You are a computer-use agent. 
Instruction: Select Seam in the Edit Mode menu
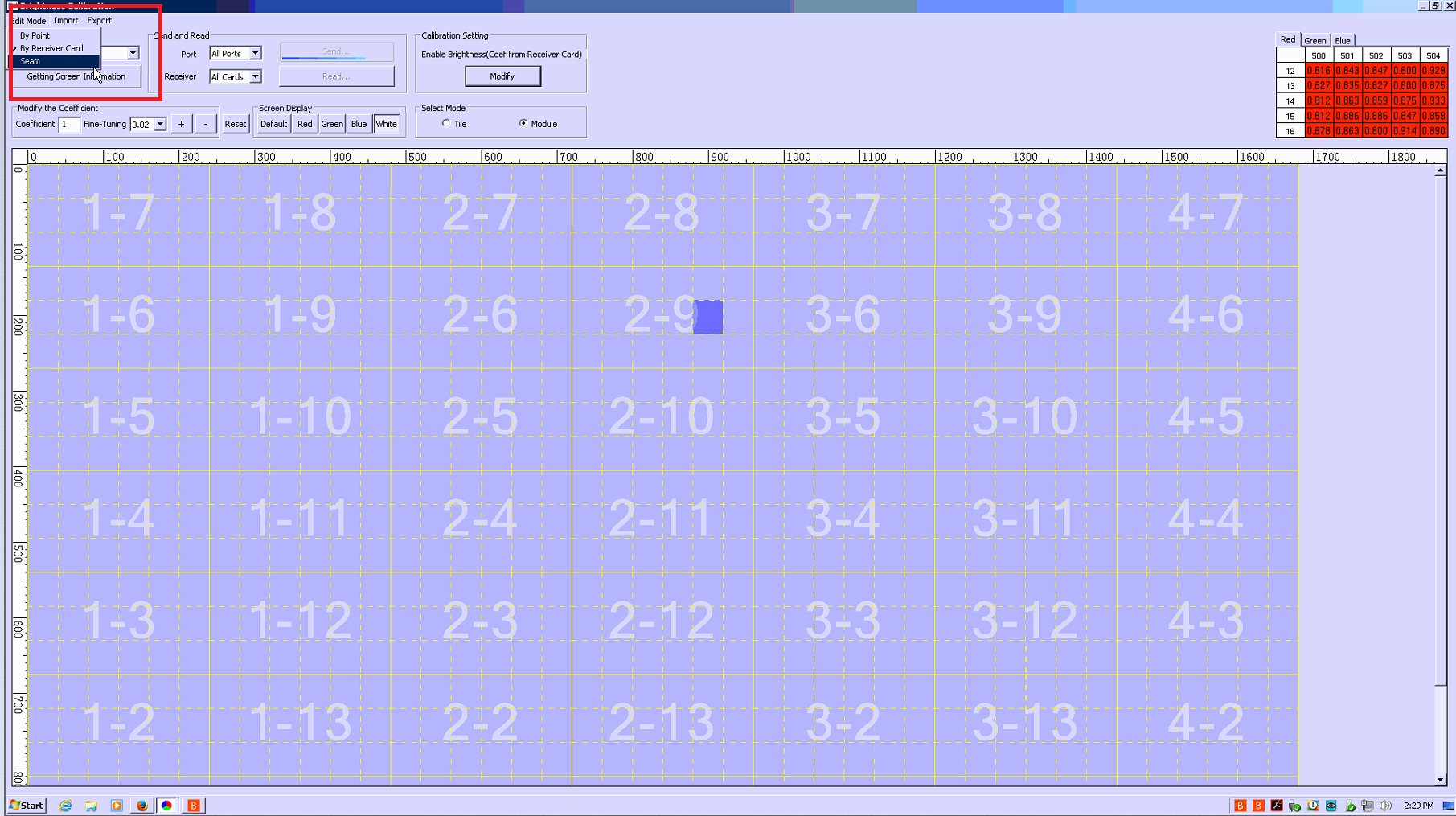coord(31,61)
